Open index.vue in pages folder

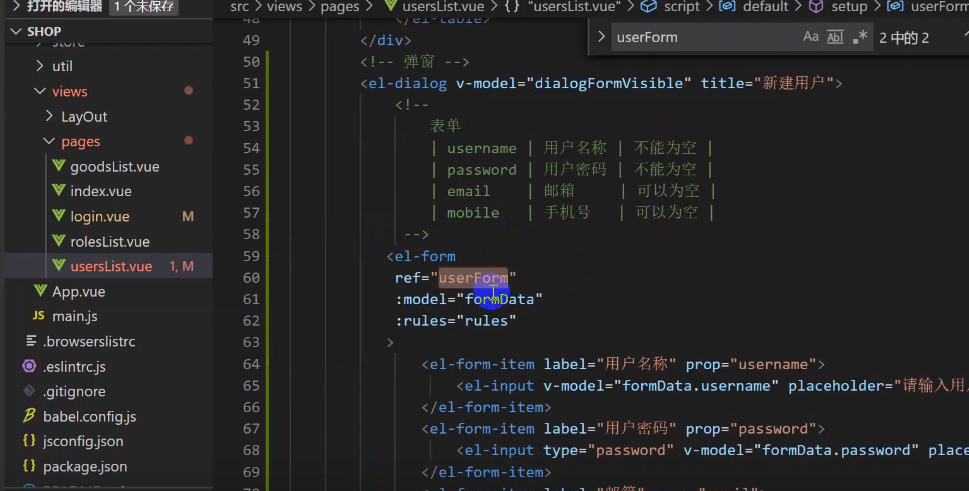pos(101,191)
